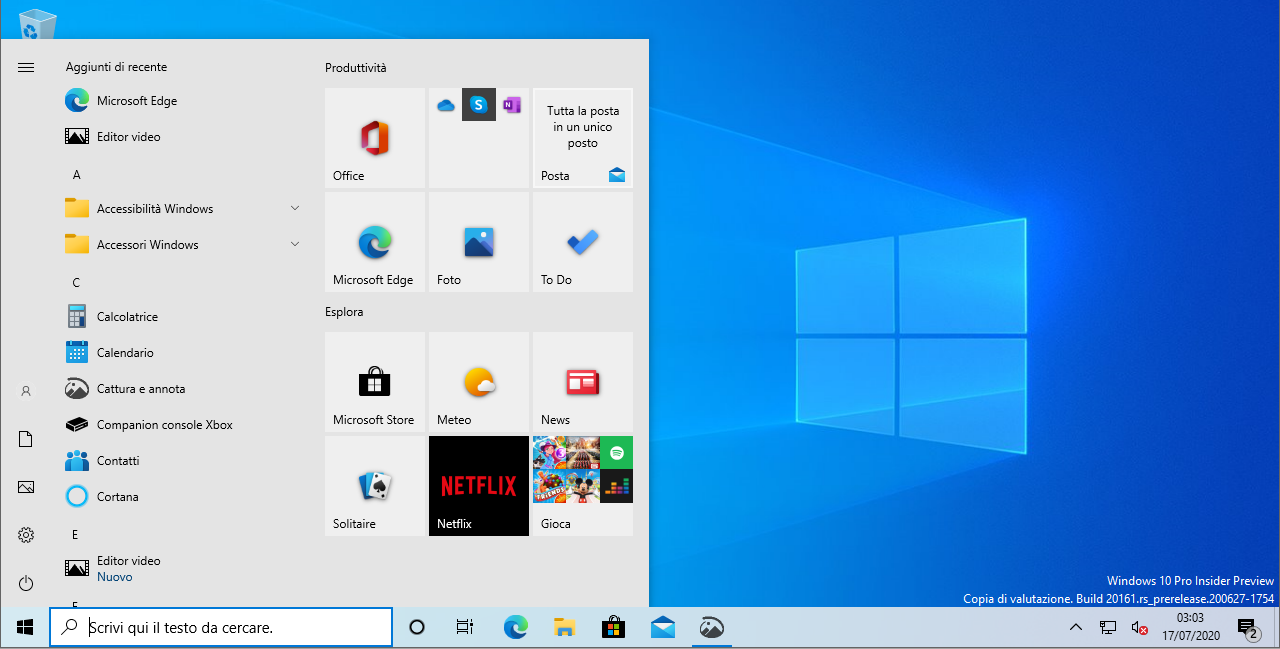Open the clock showing 03:03
The height and width of the screenshot is (649, 1280).
tap(1190, 627)
